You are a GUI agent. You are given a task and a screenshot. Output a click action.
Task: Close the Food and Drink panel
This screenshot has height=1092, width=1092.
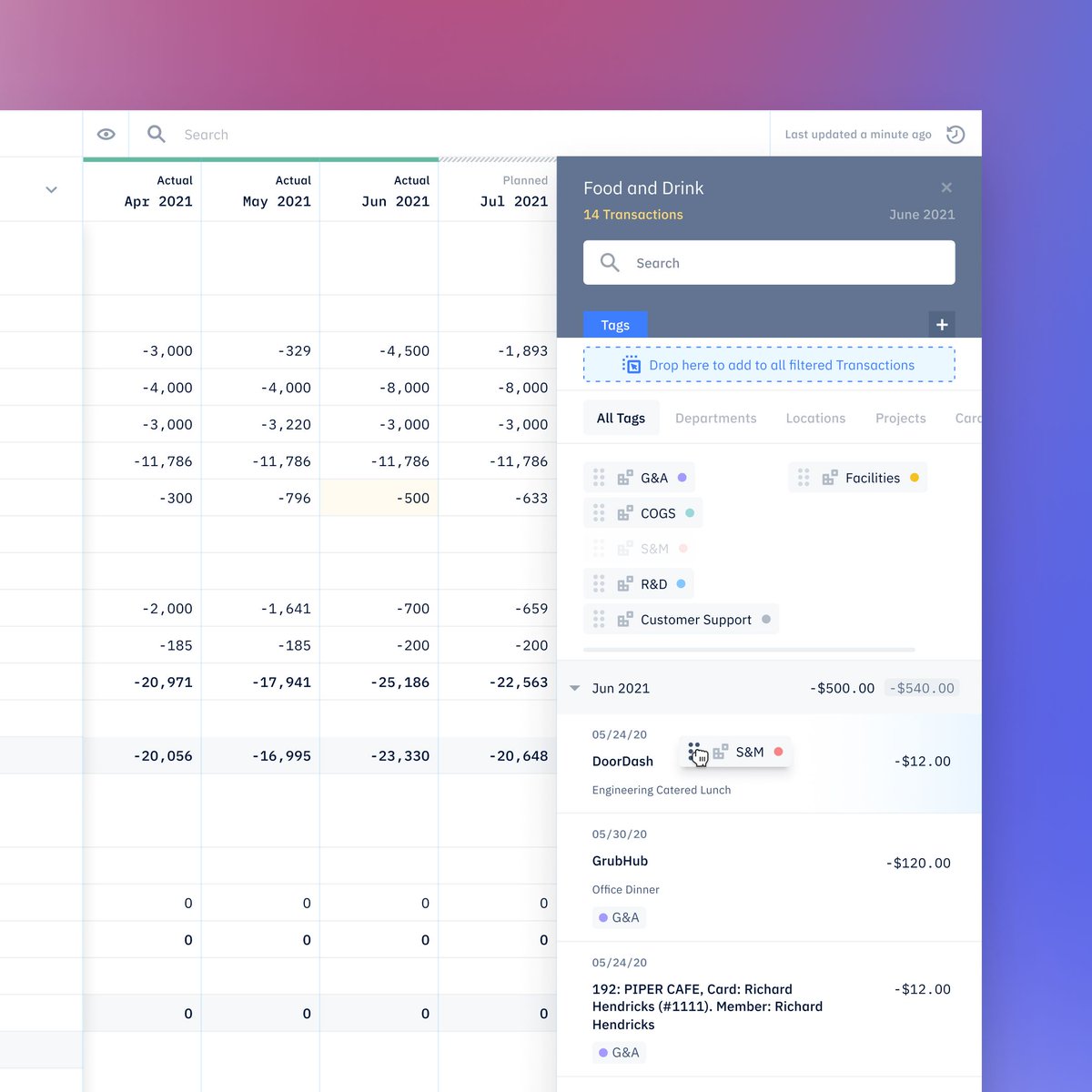[946, 187]
